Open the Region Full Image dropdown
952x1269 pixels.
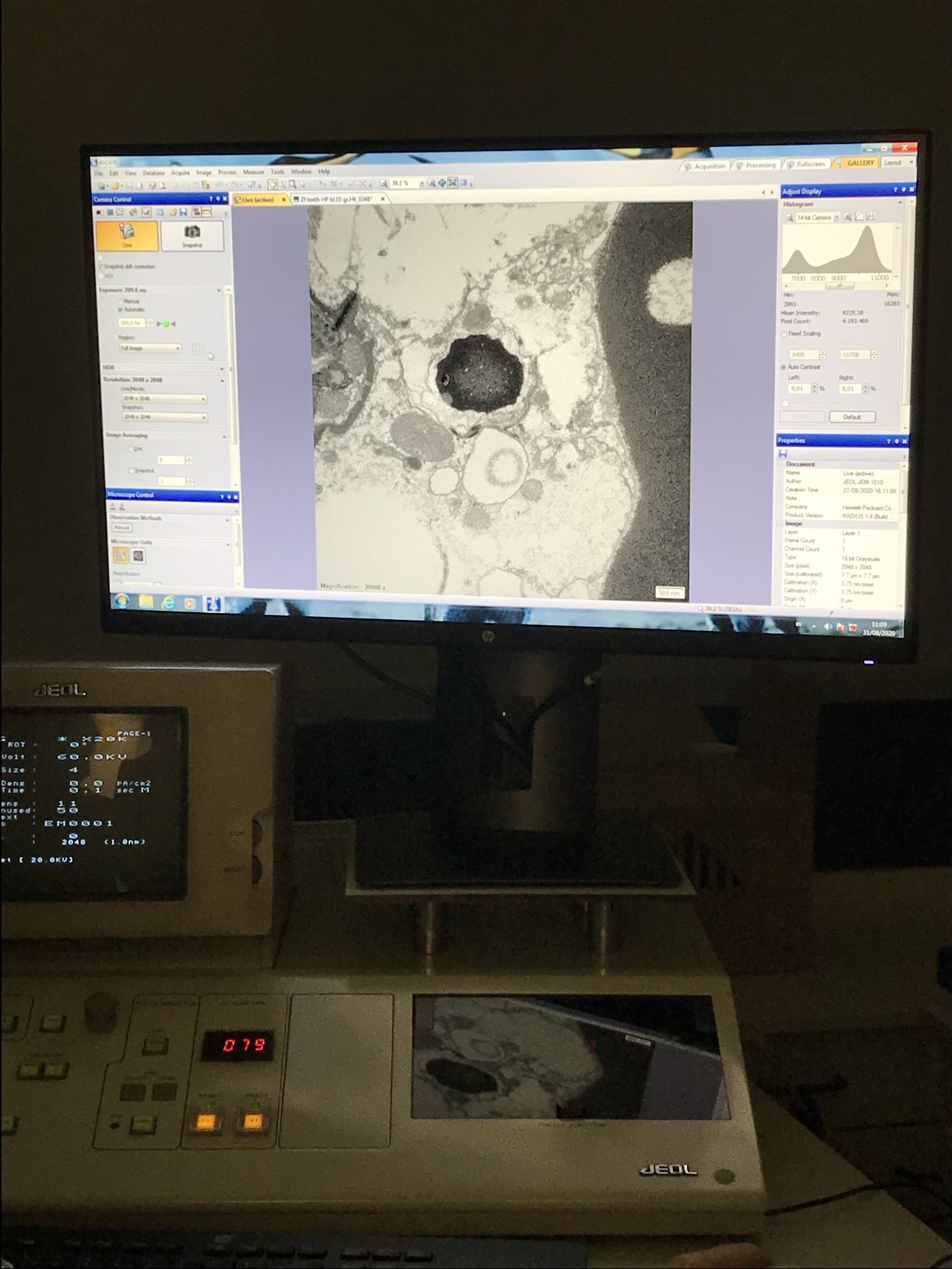[x=150, y=348]
